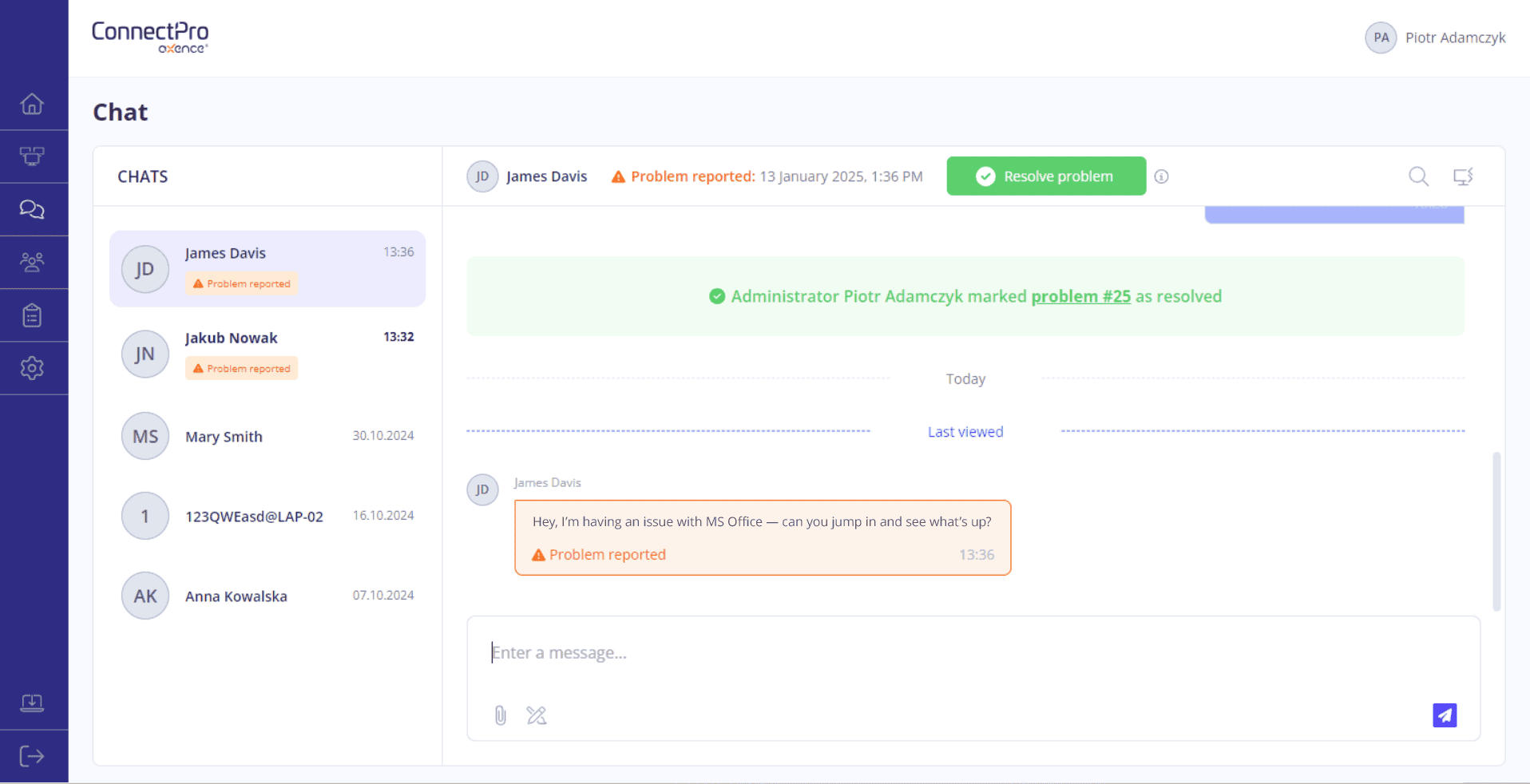The width and height of the screenshot is (1530, 784).
Task: Open the Mary Smith conversation
Action: coord(267,437)
